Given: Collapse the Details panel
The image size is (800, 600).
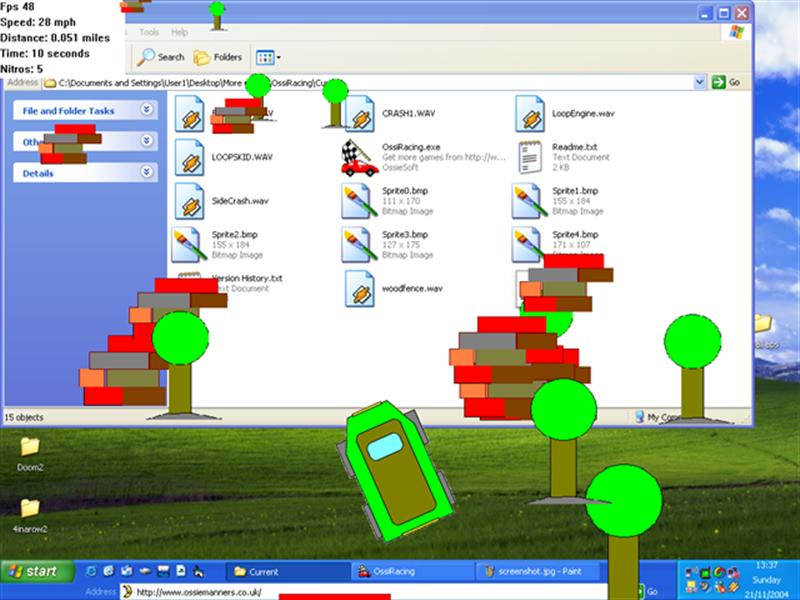Looking at the screenshot, I should point(146,172).
